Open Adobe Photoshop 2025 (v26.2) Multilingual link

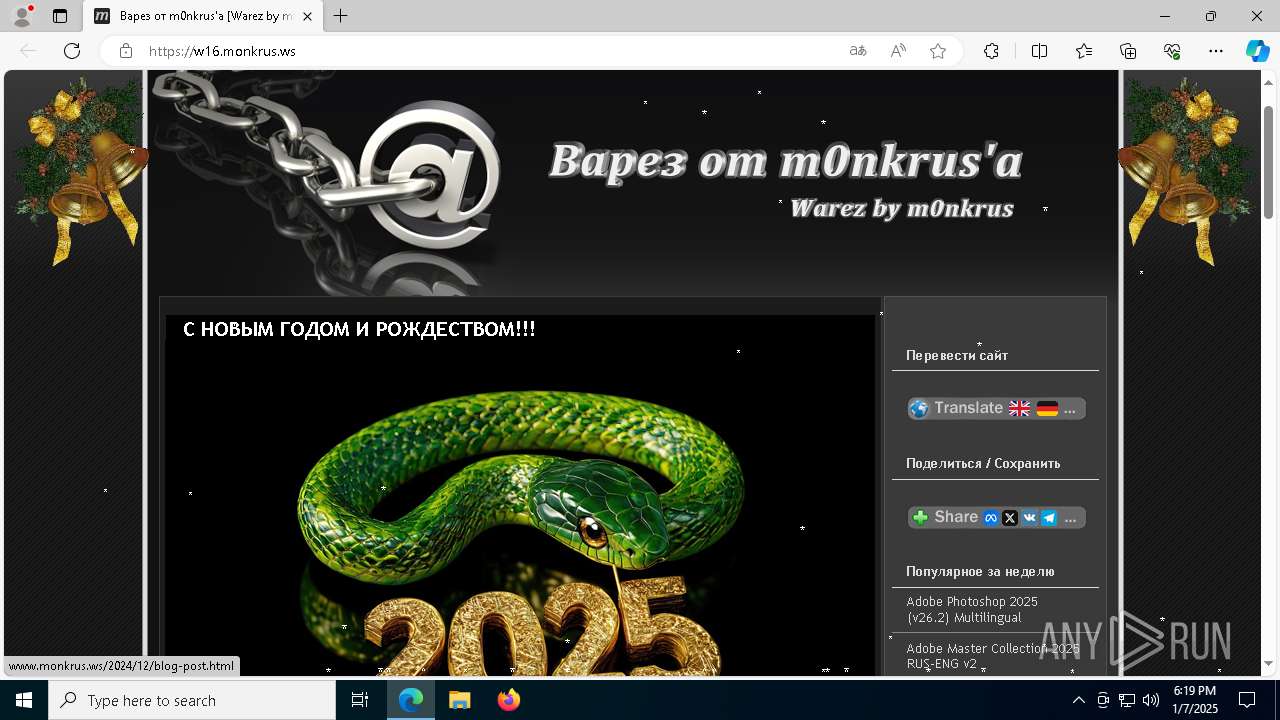click(x=972, y=610)
